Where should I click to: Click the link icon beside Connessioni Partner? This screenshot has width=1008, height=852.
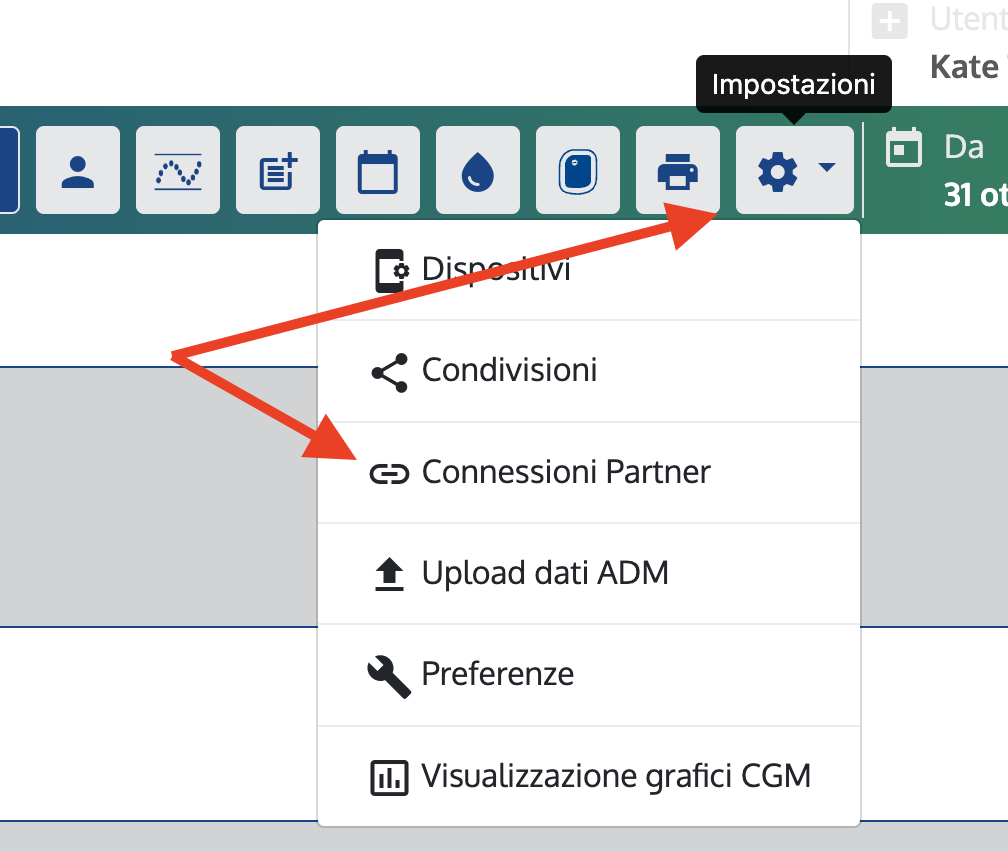(389, 475)
